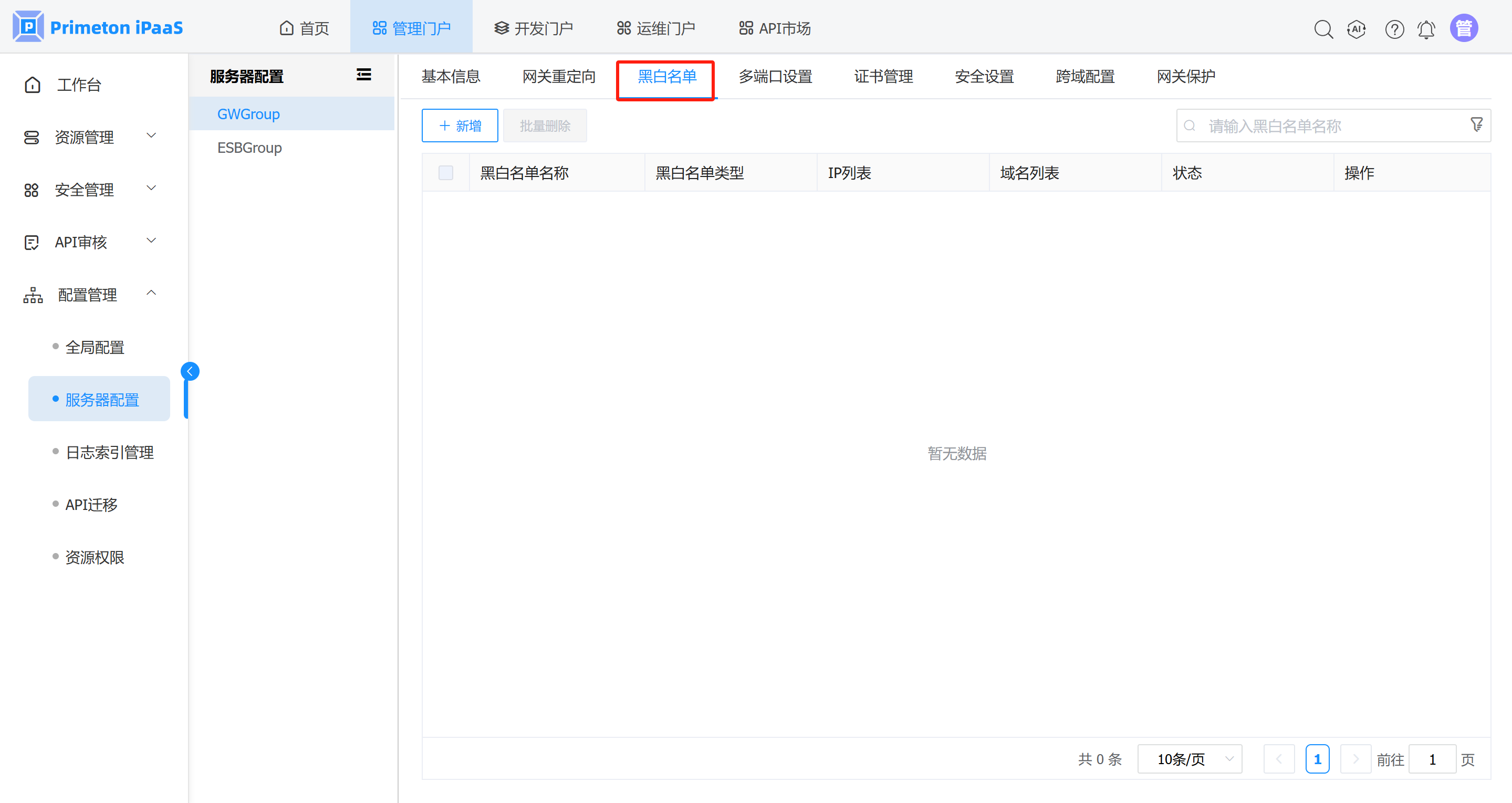Viewport: 1512px width, 803px height.
Task: Switch to the 证书管理 tab
Action: click(x=883, y=76)
